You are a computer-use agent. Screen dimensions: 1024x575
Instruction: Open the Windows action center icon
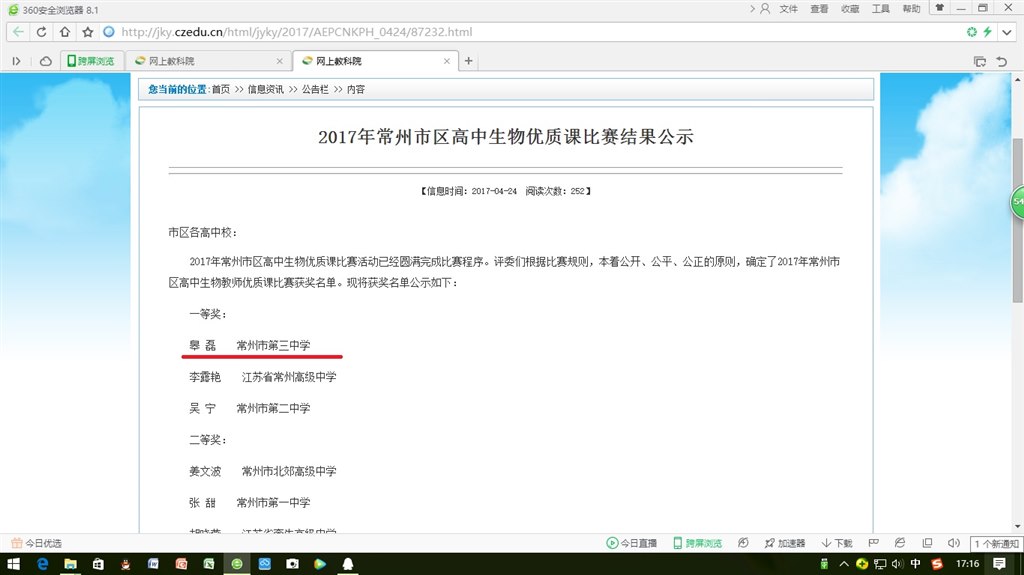tap(999, 563)
